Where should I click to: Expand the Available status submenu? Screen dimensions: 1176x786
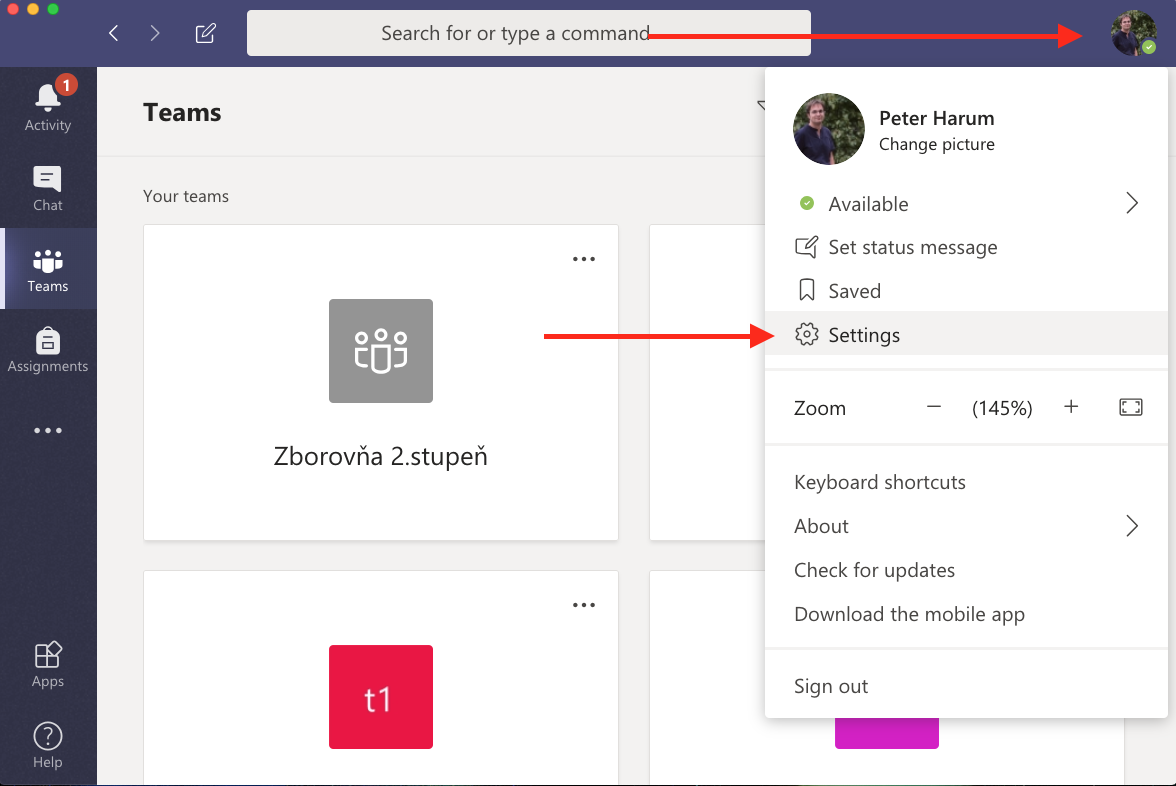(1131, 204)
